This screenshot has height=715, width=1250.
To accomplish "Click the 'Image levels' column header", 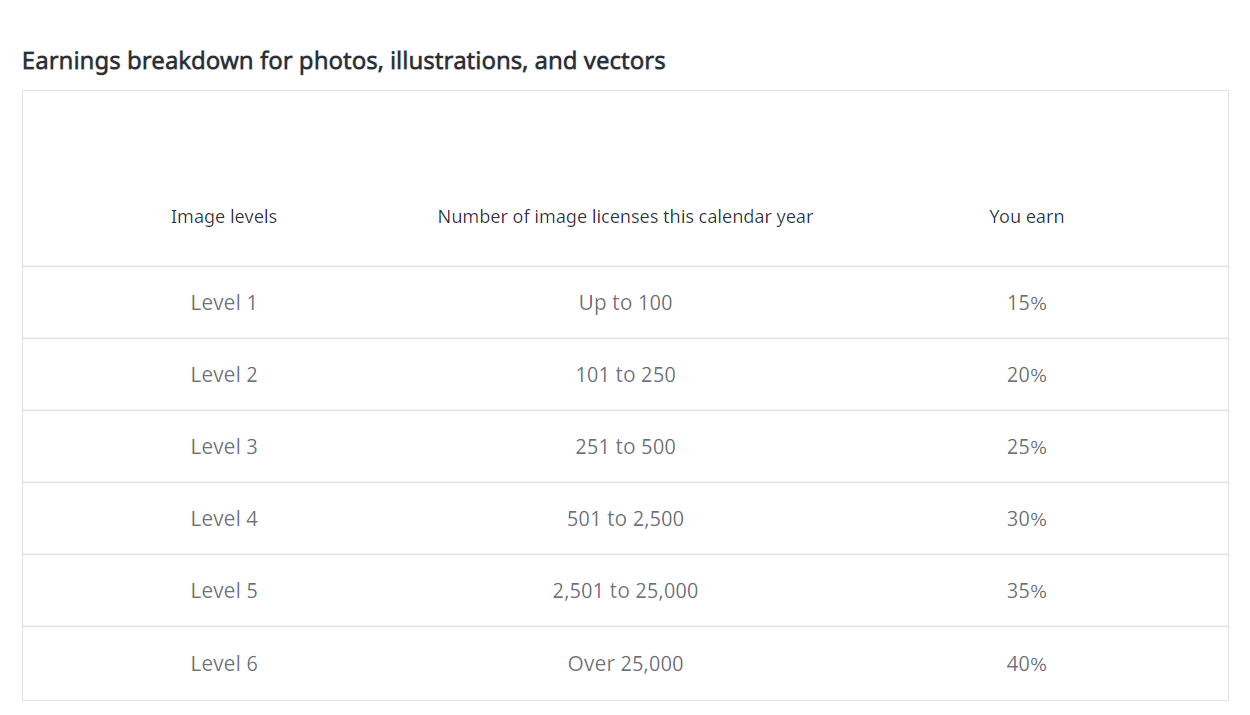I will click(224, 217).
